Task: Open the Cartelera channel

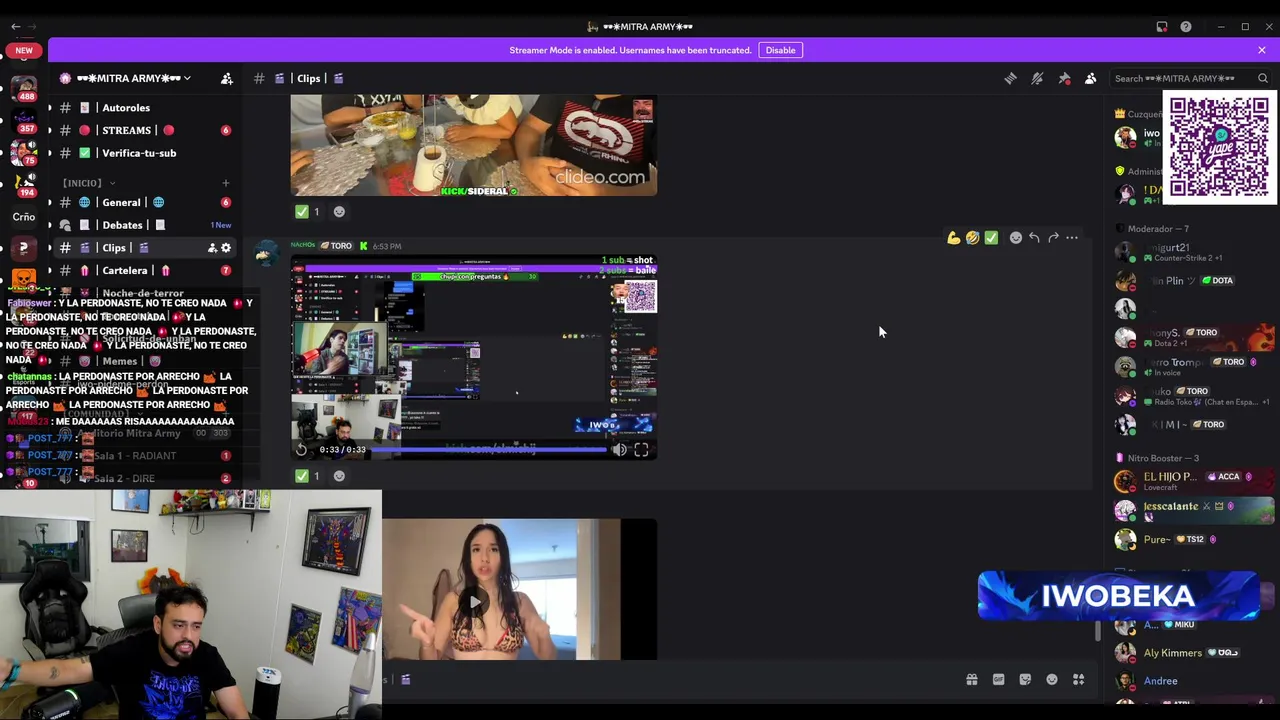Action: (x=146, y=270)
